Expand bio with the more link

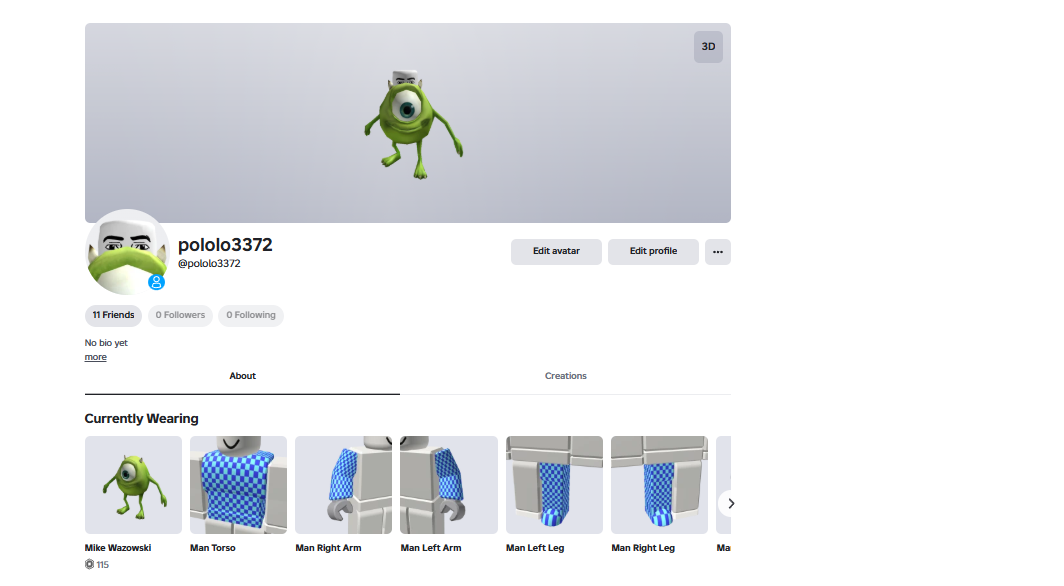[96, 357]
